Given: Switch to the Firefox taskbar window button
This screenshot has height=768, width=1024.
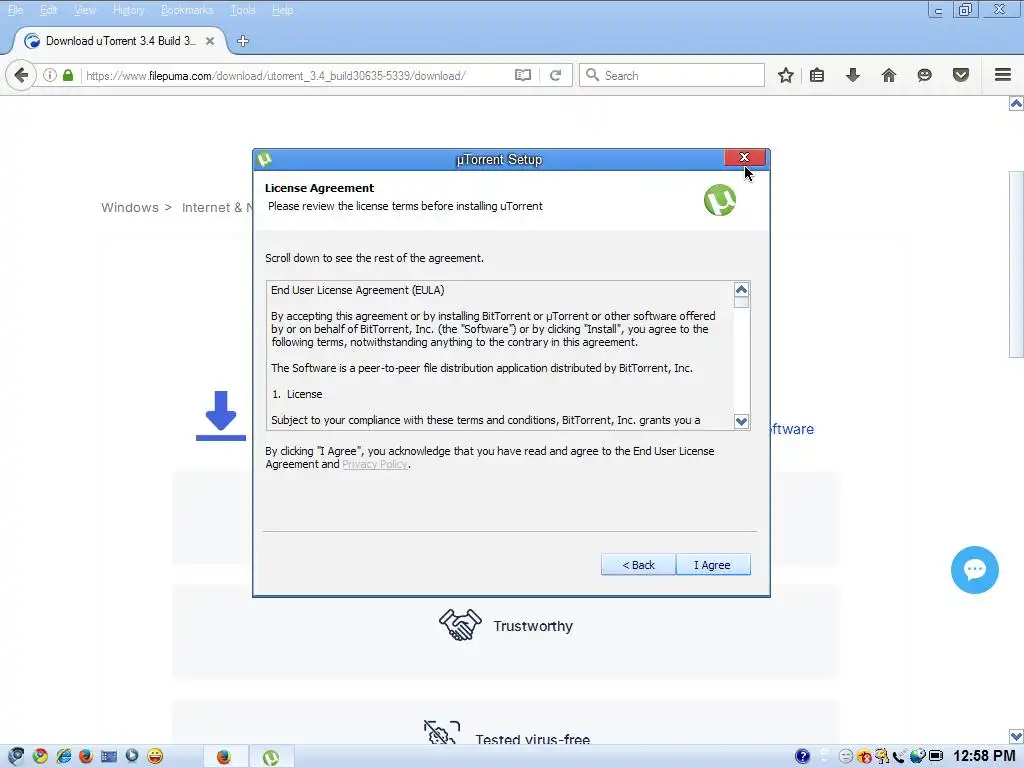Looking at the screenshot, I should point(223,756).
